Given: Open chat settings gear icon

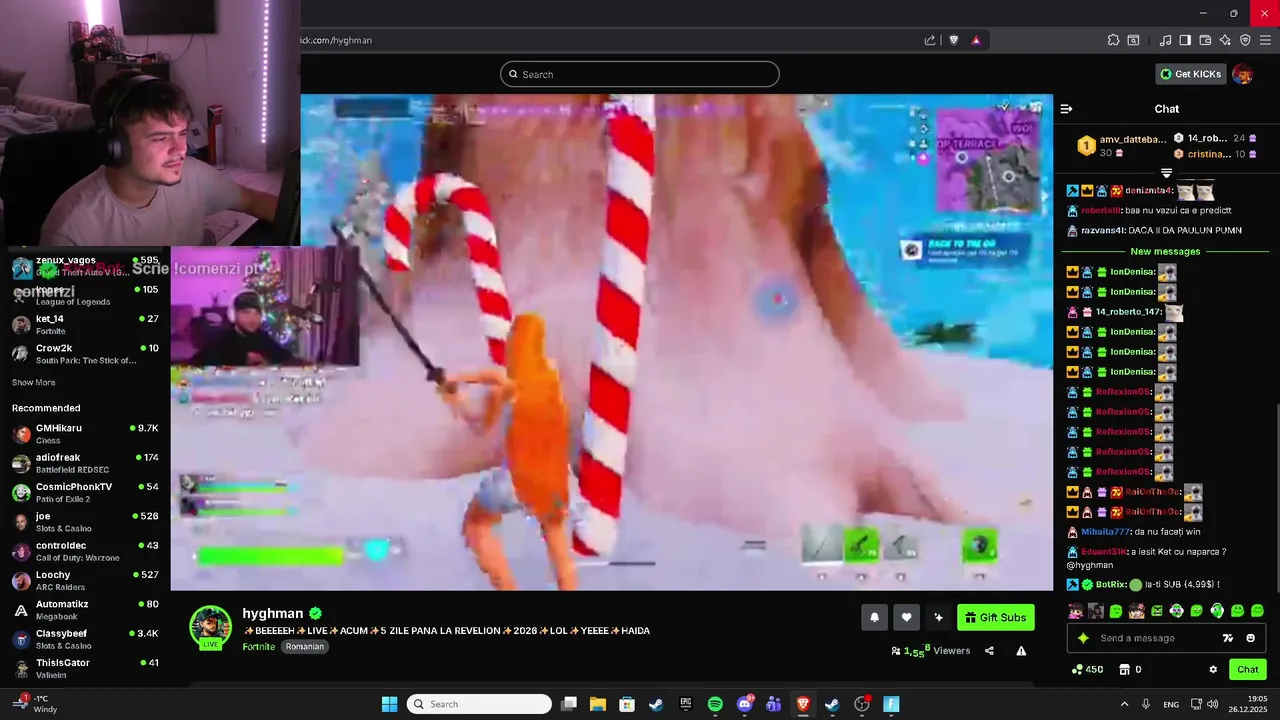Looking at the screenshot, I should (x=1213, y=670).
